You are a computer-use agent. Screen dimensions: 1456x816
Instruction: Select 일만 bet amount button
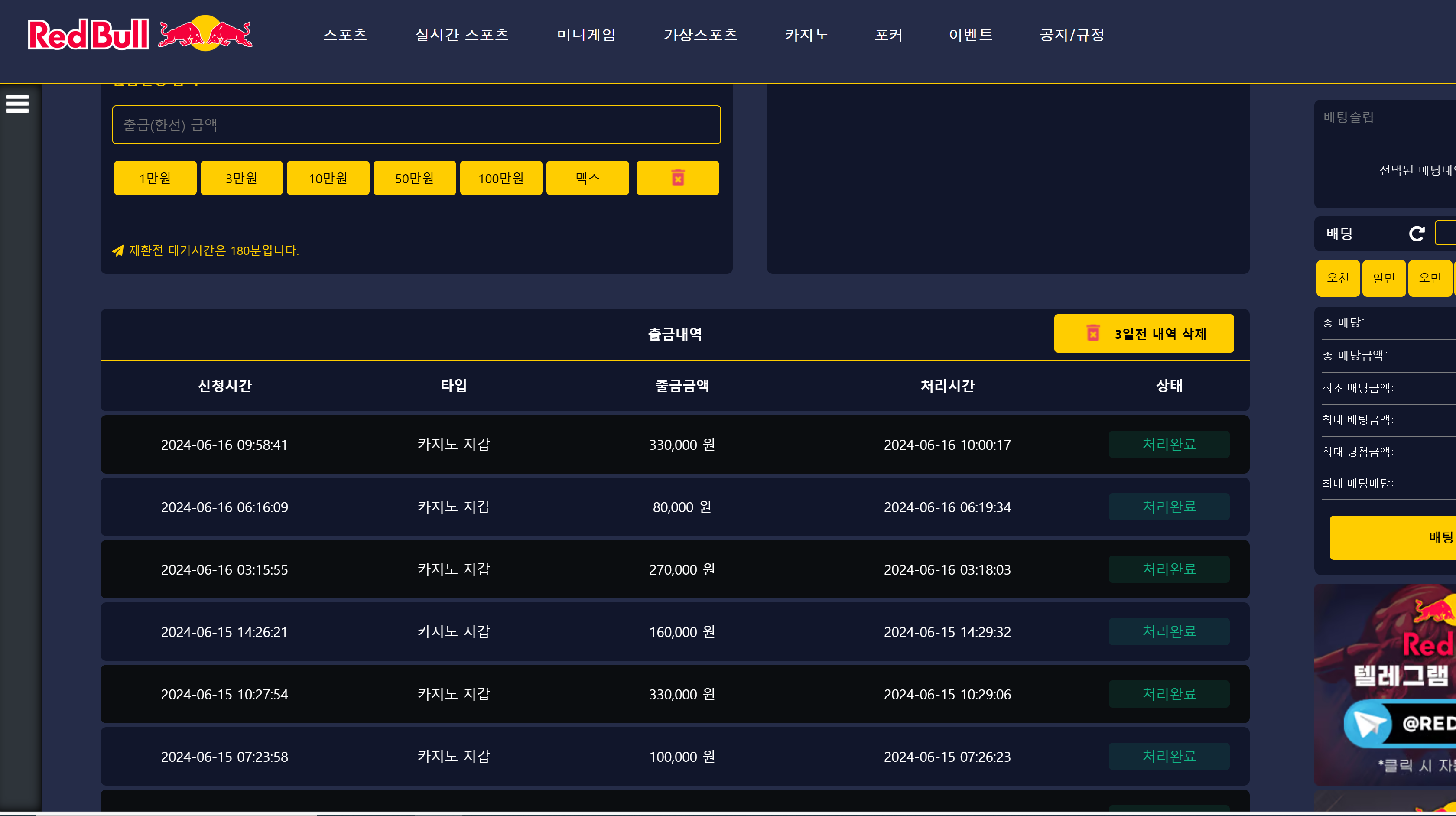click(1383, 278)
